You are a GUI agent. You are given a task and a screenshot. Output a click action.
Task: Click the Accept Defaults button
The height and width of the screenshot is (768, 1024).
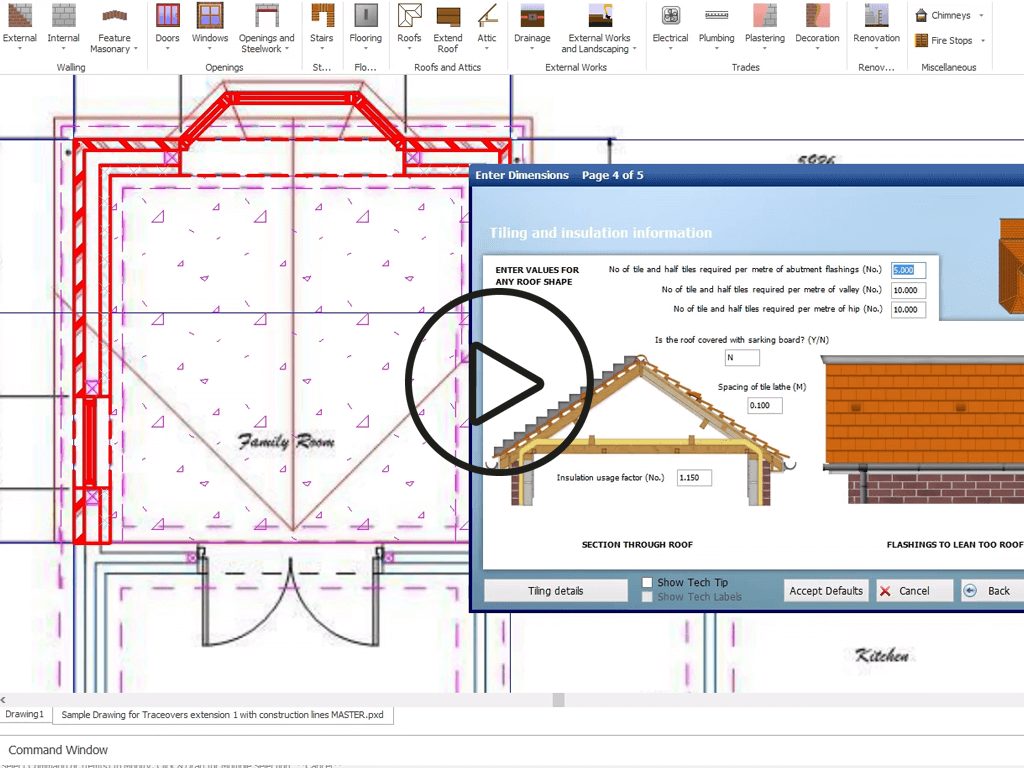(826, 591)
